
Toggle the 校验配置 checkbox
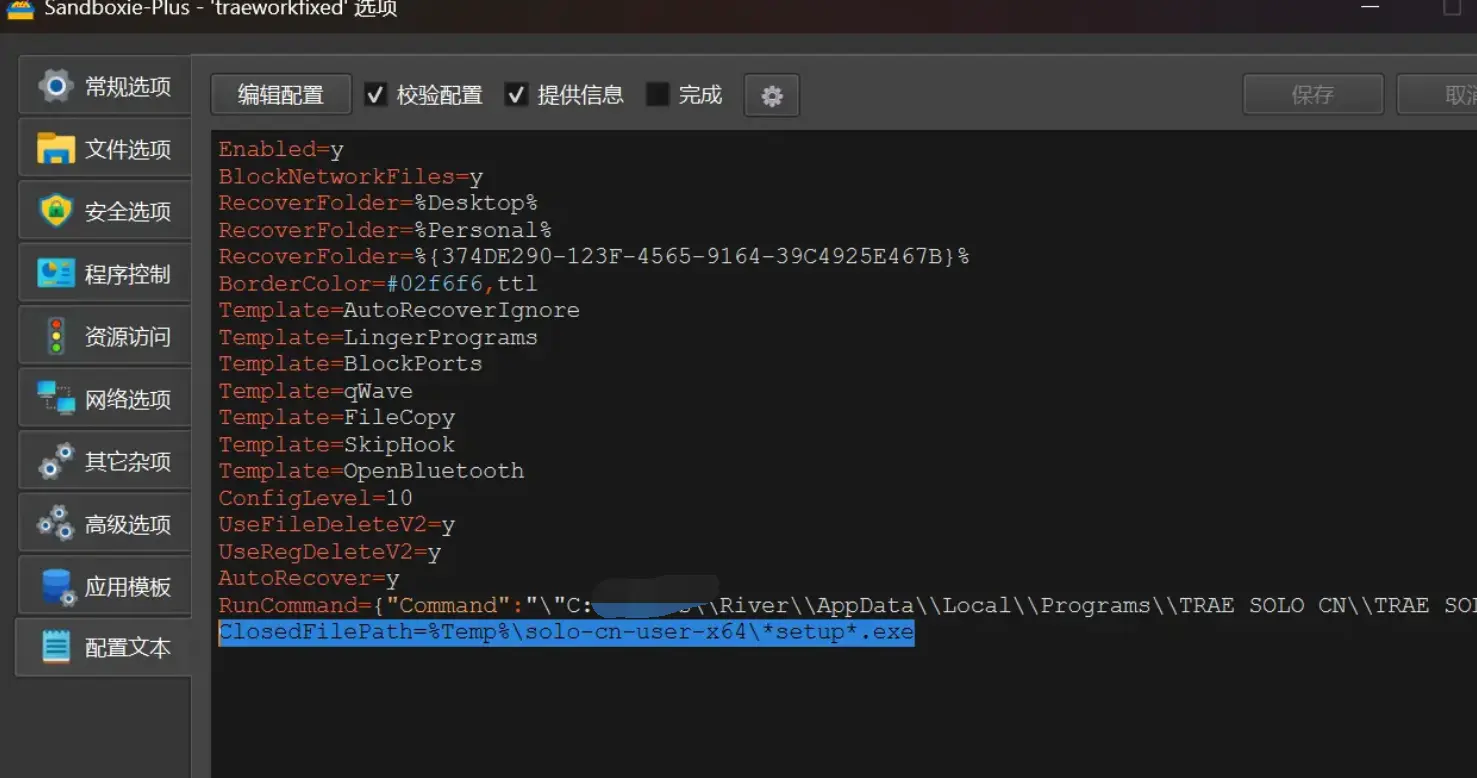click(375, 95)
